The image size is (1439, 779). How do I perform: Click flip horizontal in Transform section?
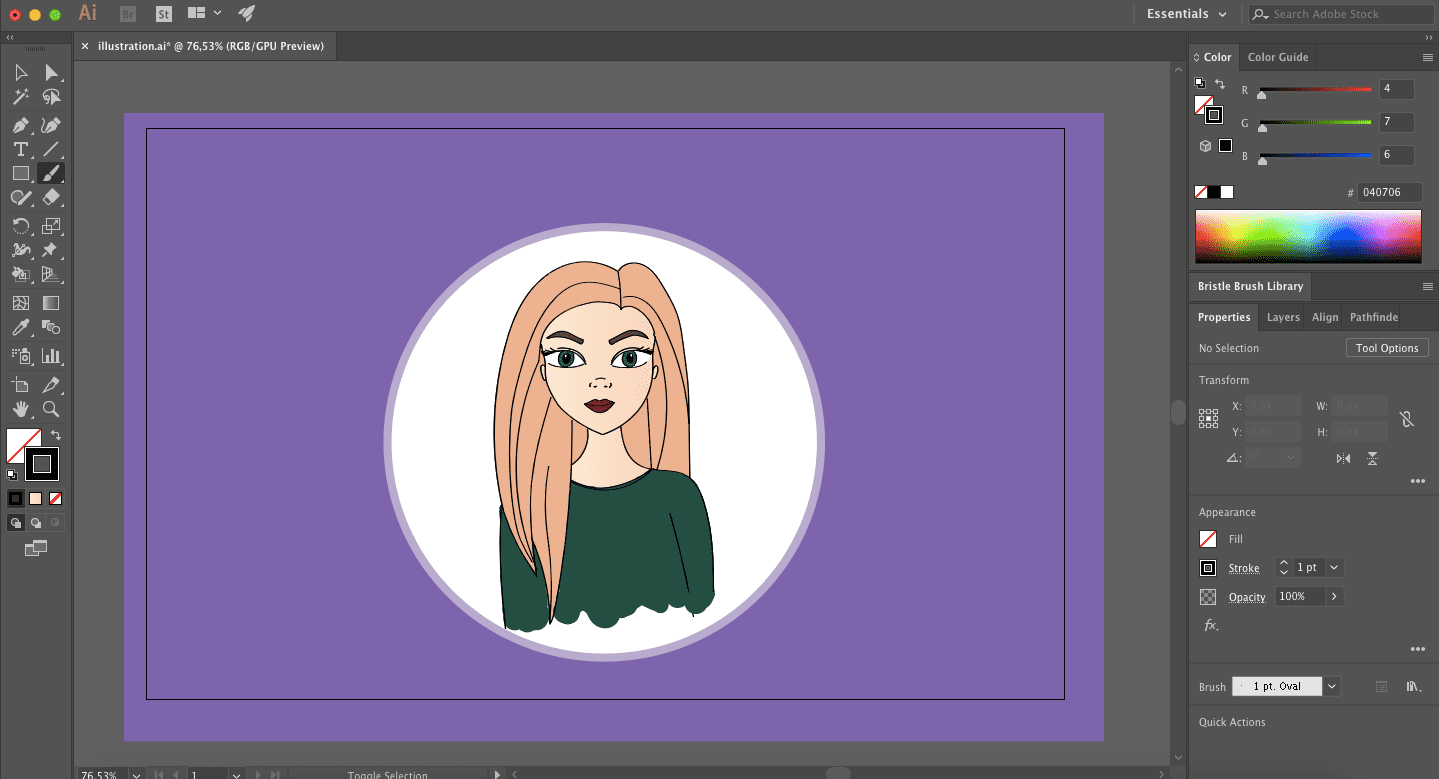(x=1343, y=458)
